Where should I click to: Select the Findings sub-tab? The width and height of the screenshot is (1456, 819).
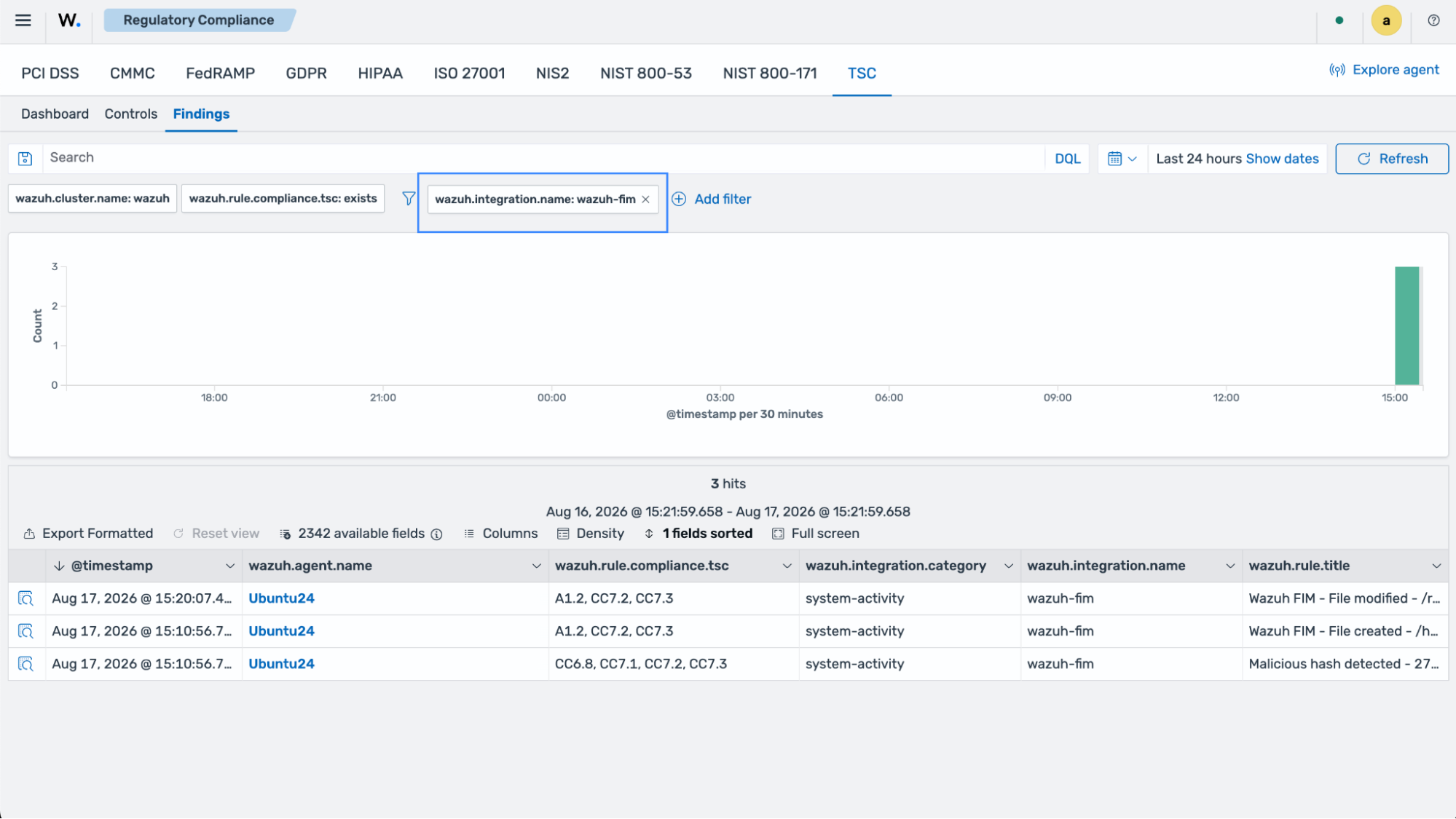coord(202,114)
